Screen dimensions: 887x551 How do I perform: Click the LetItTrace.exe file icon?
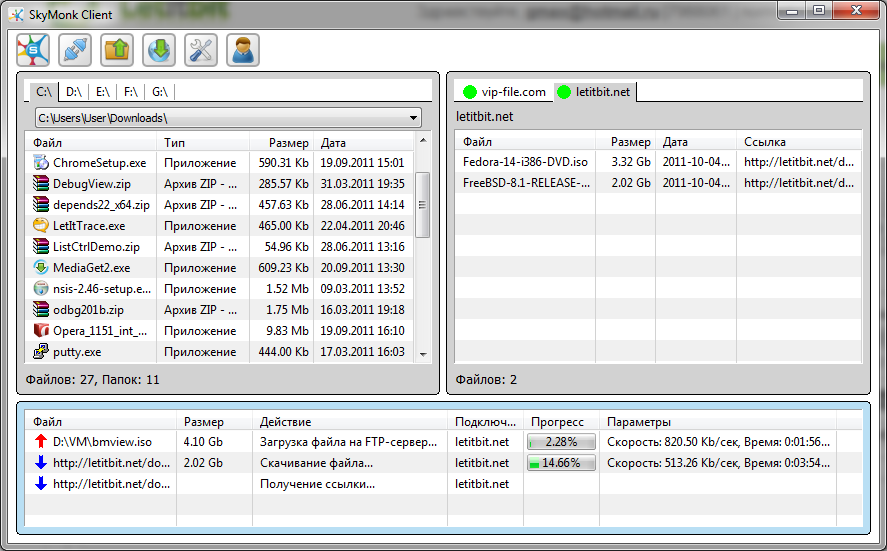coord(41,225)
